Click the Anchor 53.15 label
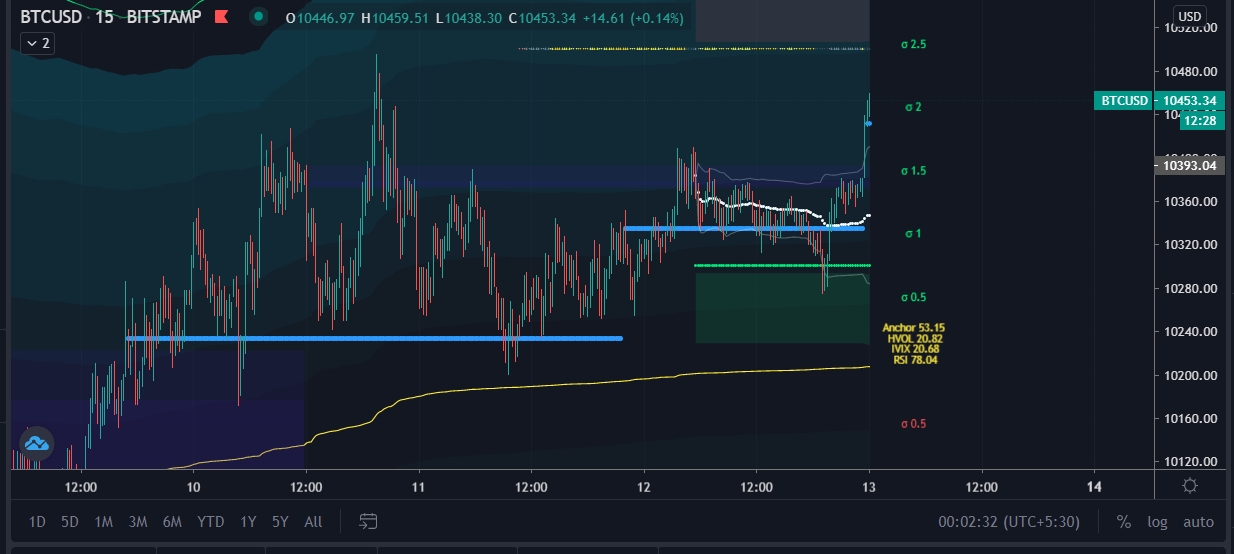The height and width of the screenshot is (554, 1234). pyautogui.click(x=914, y=327)
